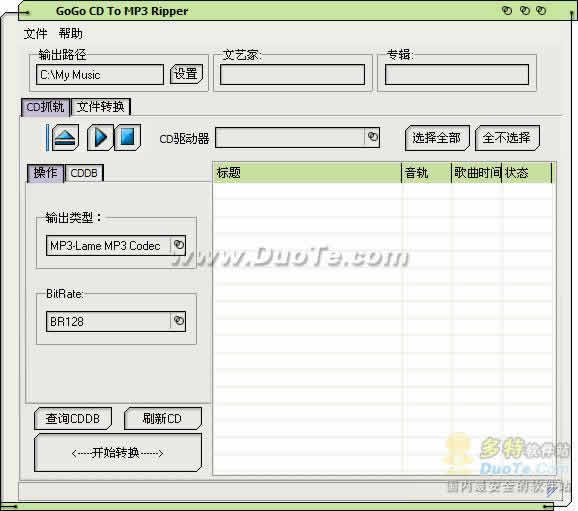Screen dimensions: 578x511
Task: Play the selected track with the play icon
Action: pyautogui.click(x=100, y=138)
